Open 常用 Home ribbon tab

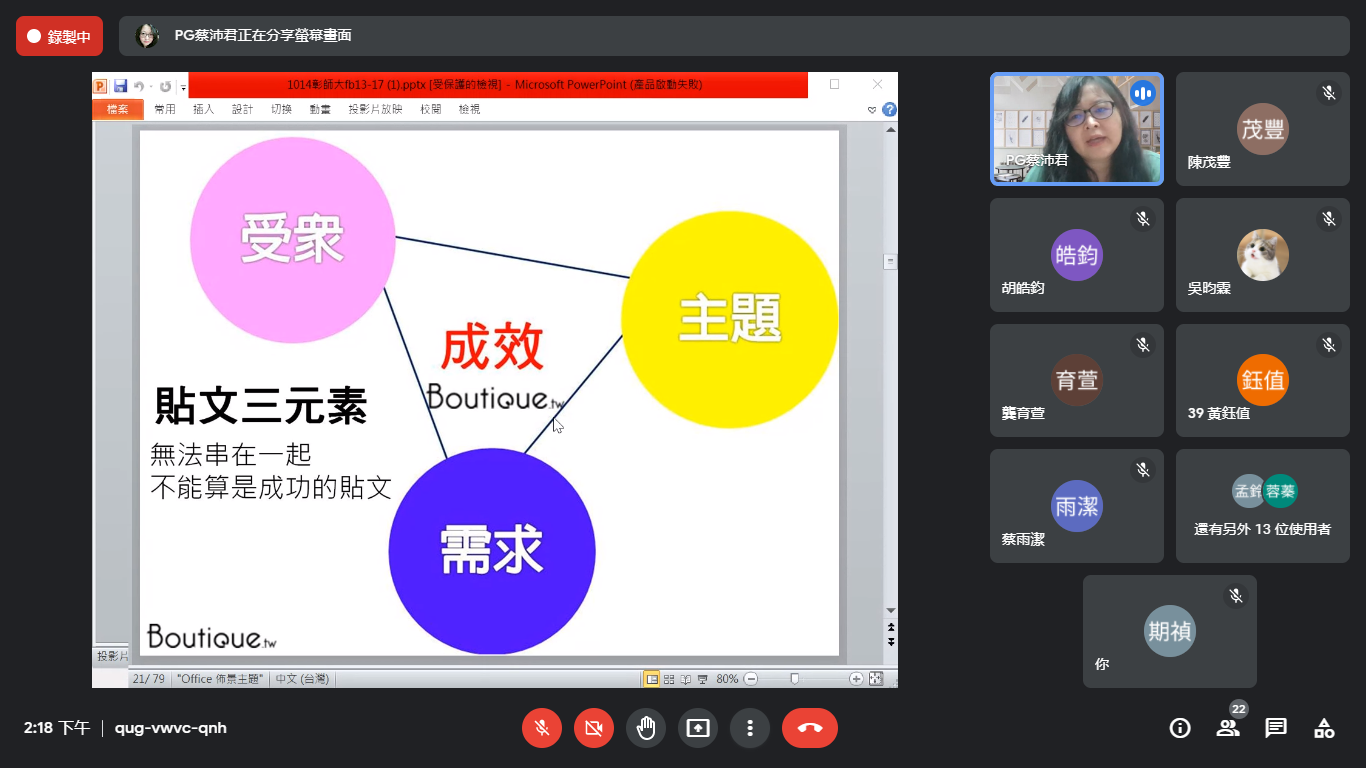pyautogui.click(x=165, y=109)
